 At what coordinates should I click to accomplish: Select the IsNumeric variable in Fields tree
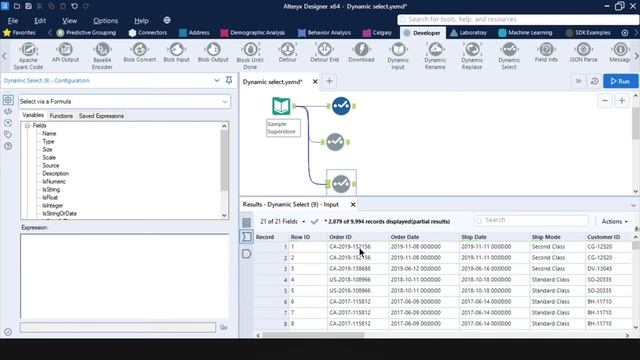pyautogui.click(x=54, y=182)
